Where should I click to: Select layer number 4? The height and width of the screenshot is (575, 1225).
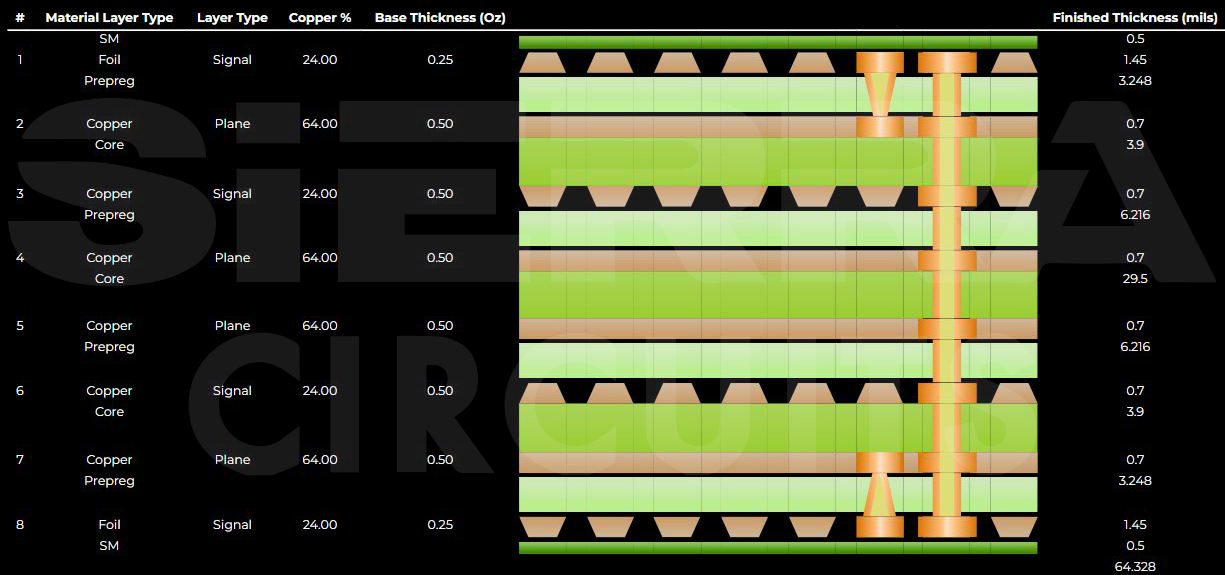(19, 258)
